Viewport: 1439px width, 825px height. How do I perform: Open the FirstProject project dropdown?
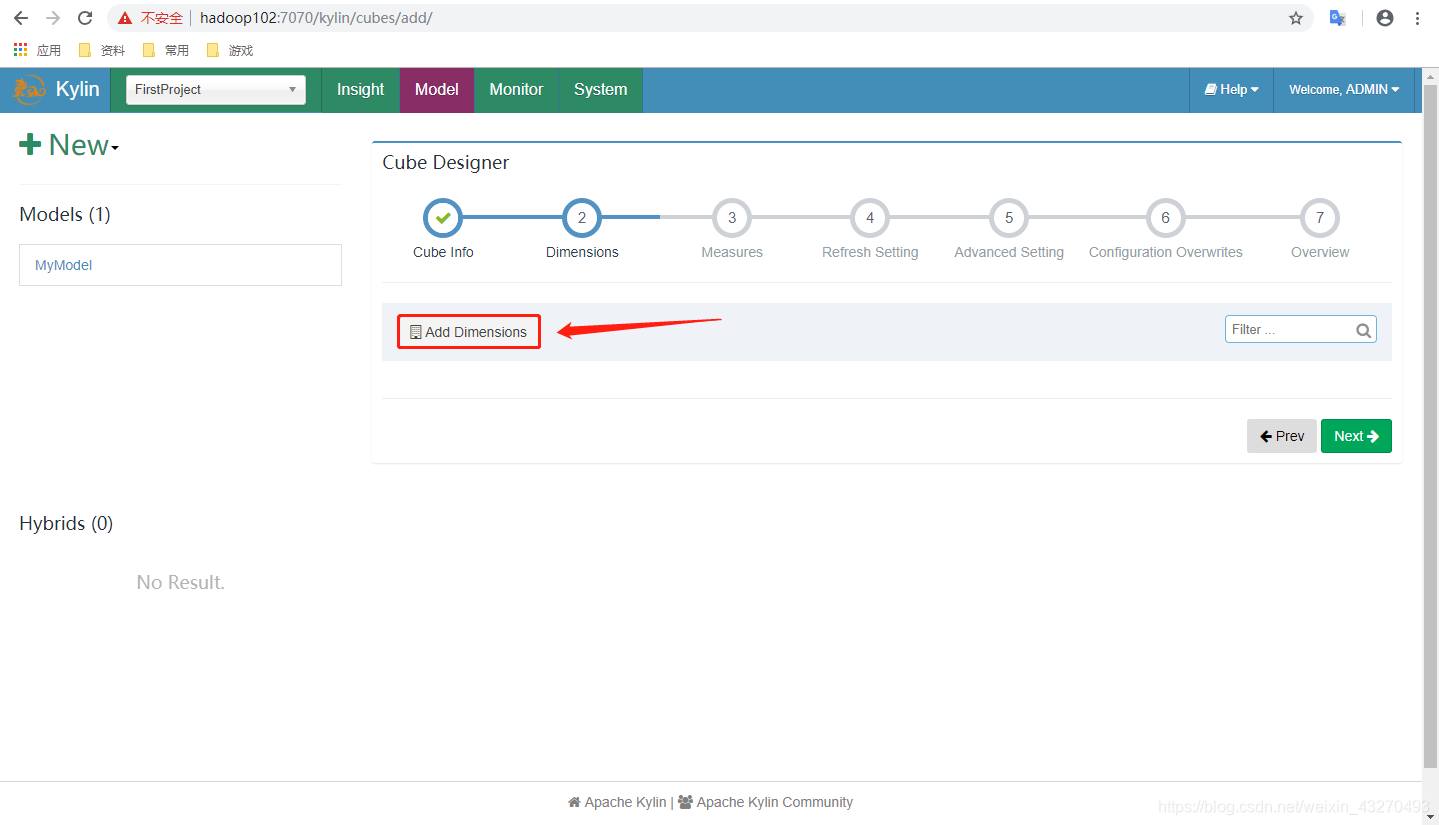coord(216,89)
